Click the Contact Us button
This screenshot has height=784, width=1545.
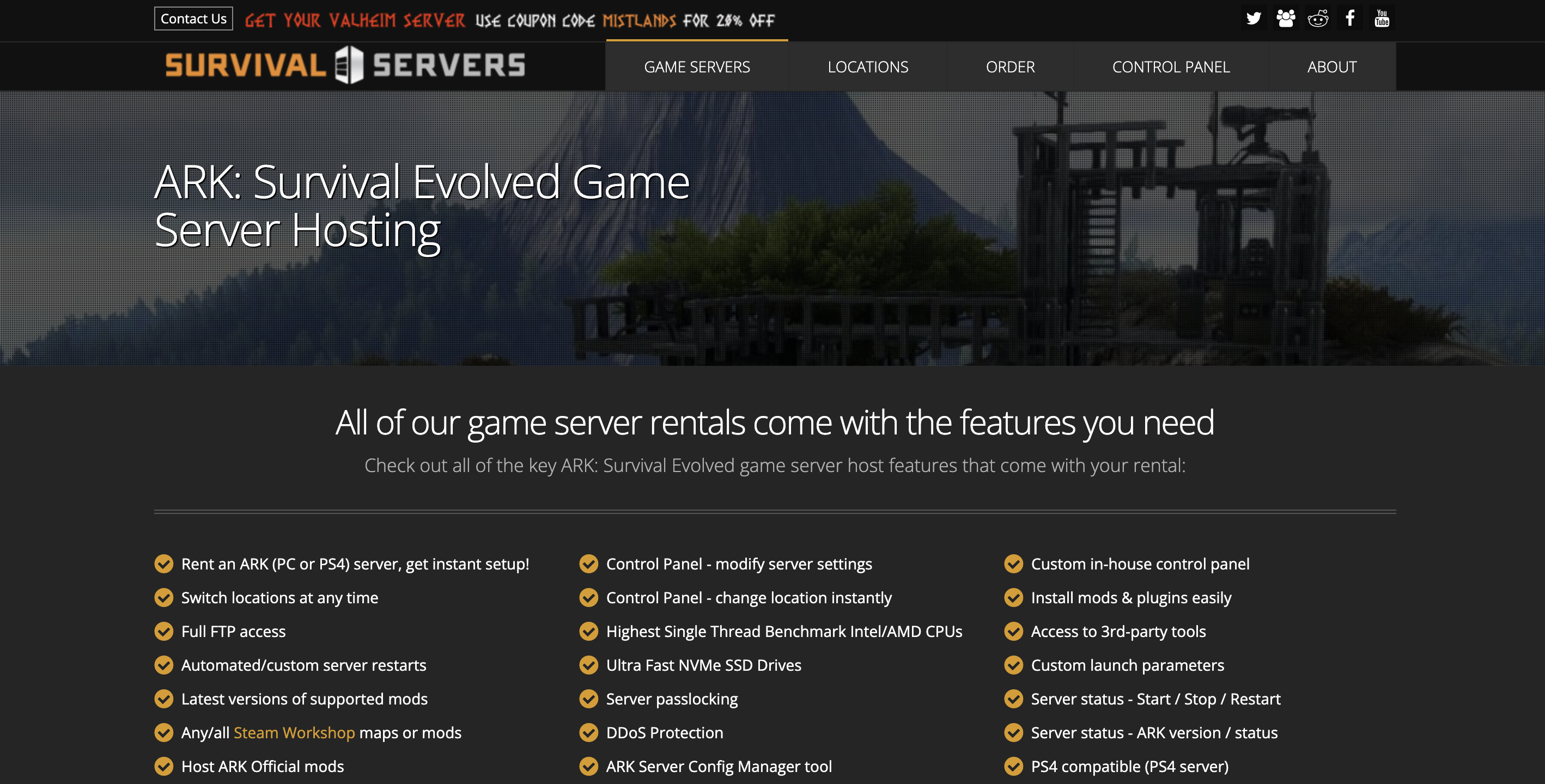(x=191, y=19)
